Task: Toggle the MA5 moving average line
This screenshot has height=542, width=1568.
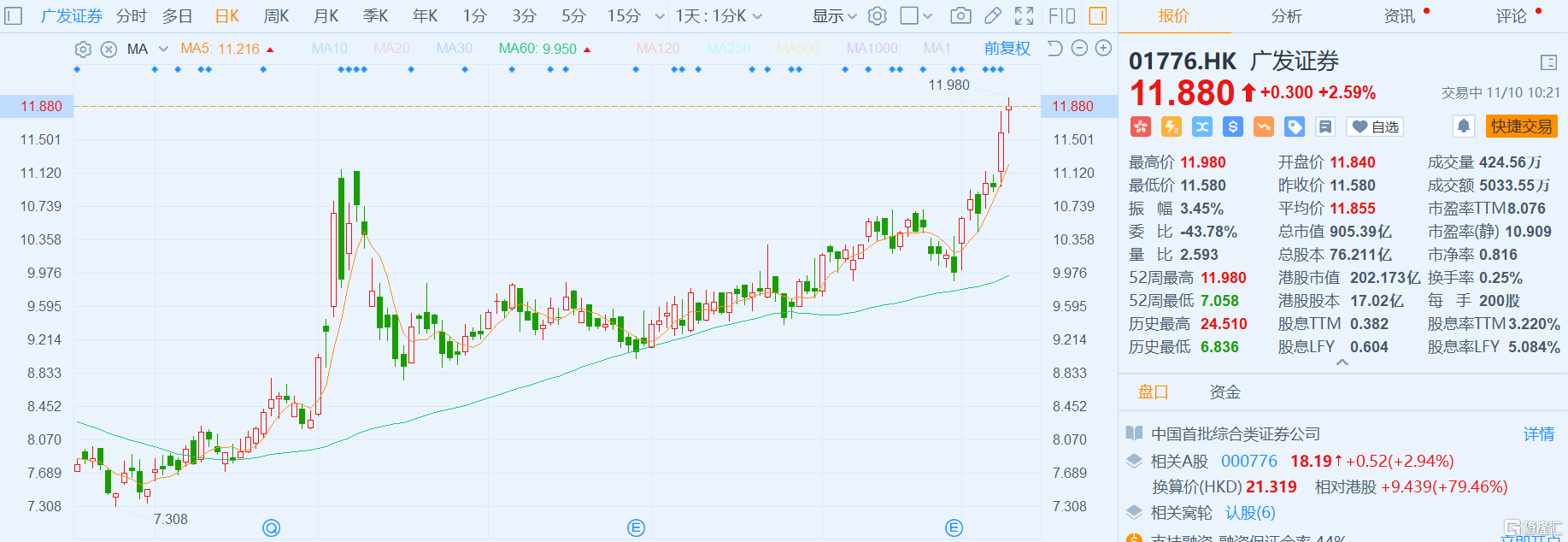Action: click(x=226, y=49)
